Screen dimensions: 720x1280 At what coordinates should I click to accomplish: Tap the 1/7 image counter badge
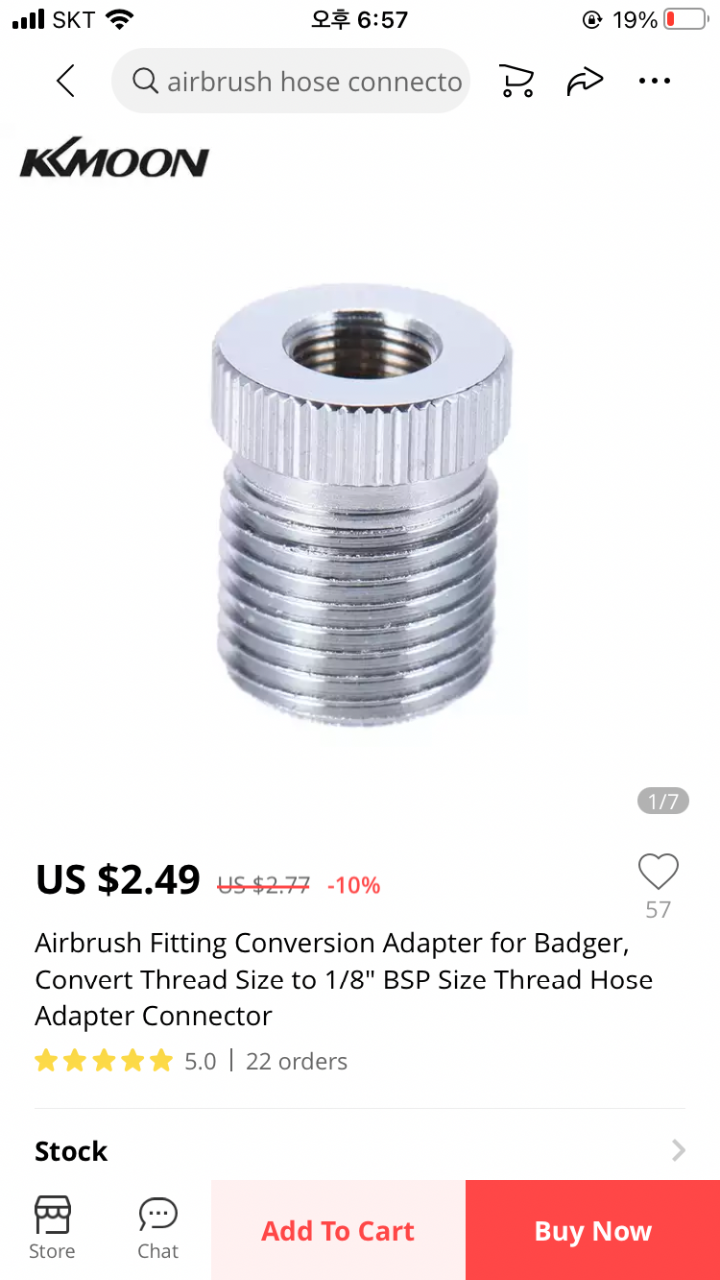pos(663,801)
